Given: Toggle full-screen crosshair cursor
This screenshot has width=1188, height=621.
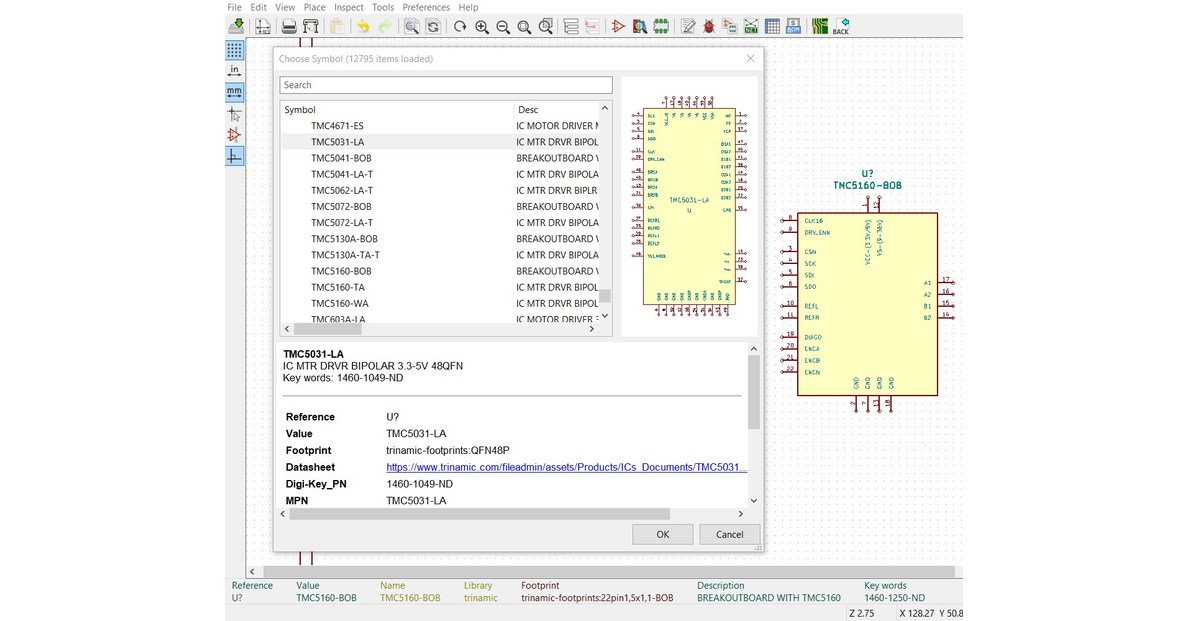Looking at the screenshot, I should point(233,155).
